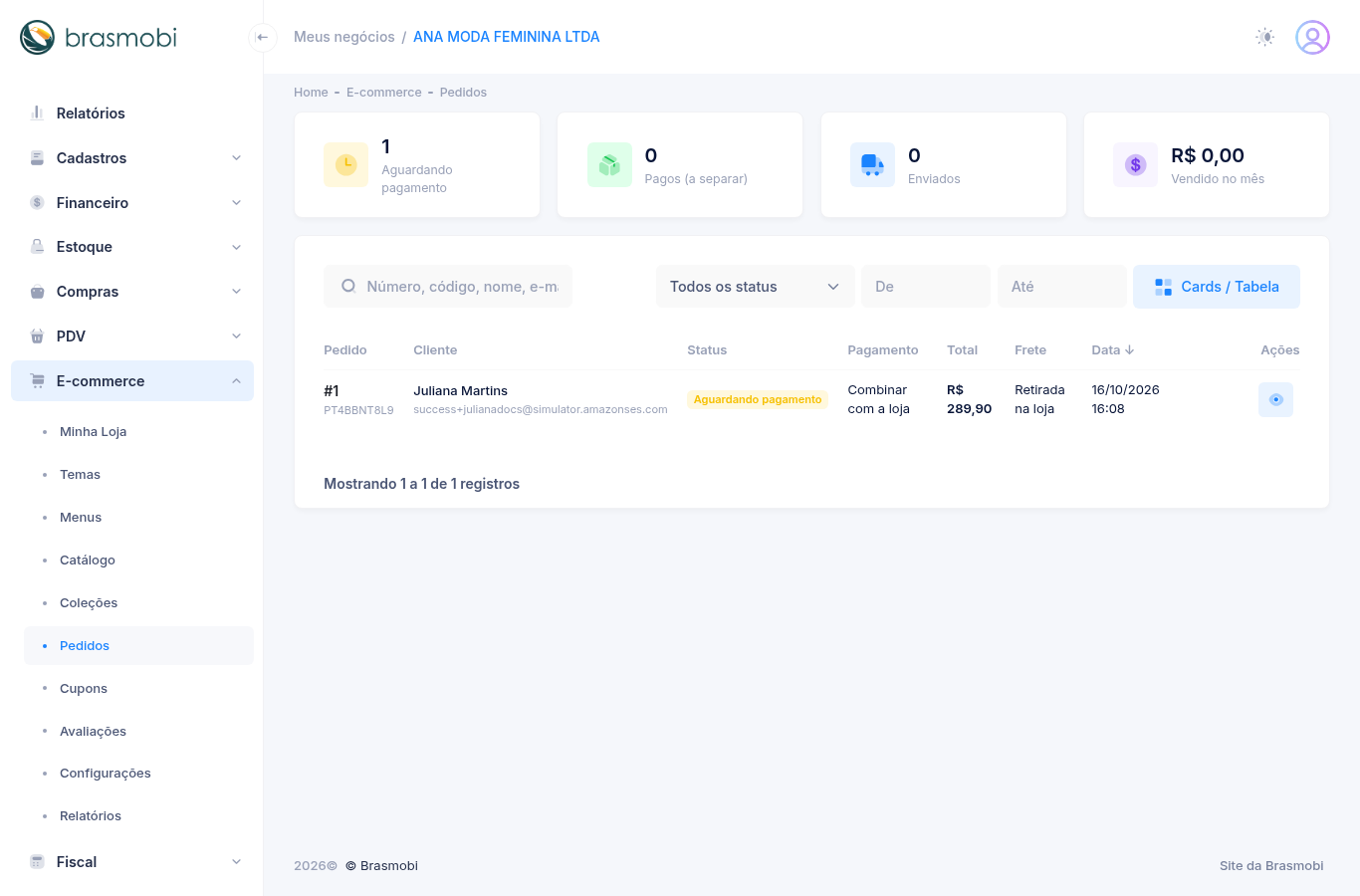
Task: Click the Estoque lock-bag icon
Action: click(37, 246)
